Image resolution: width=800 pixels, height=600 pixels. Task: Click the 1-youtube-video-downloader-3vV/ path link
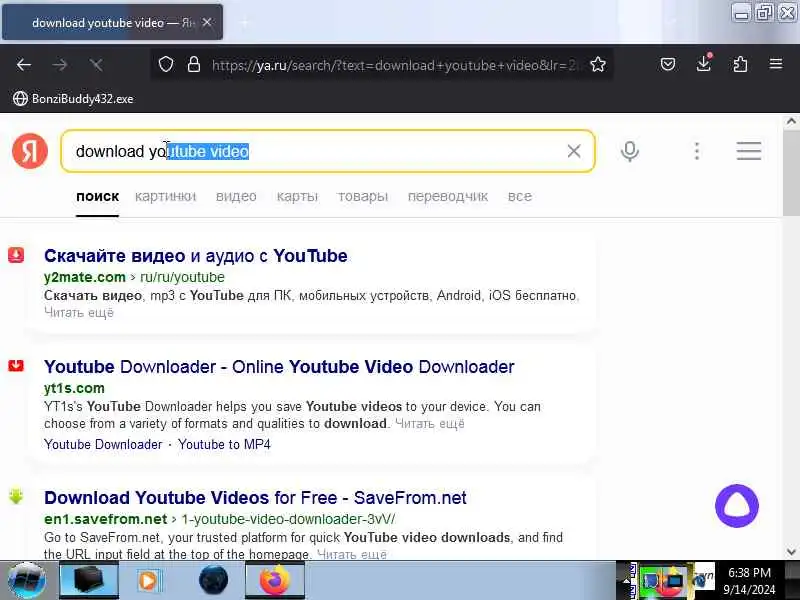(288, 519)
